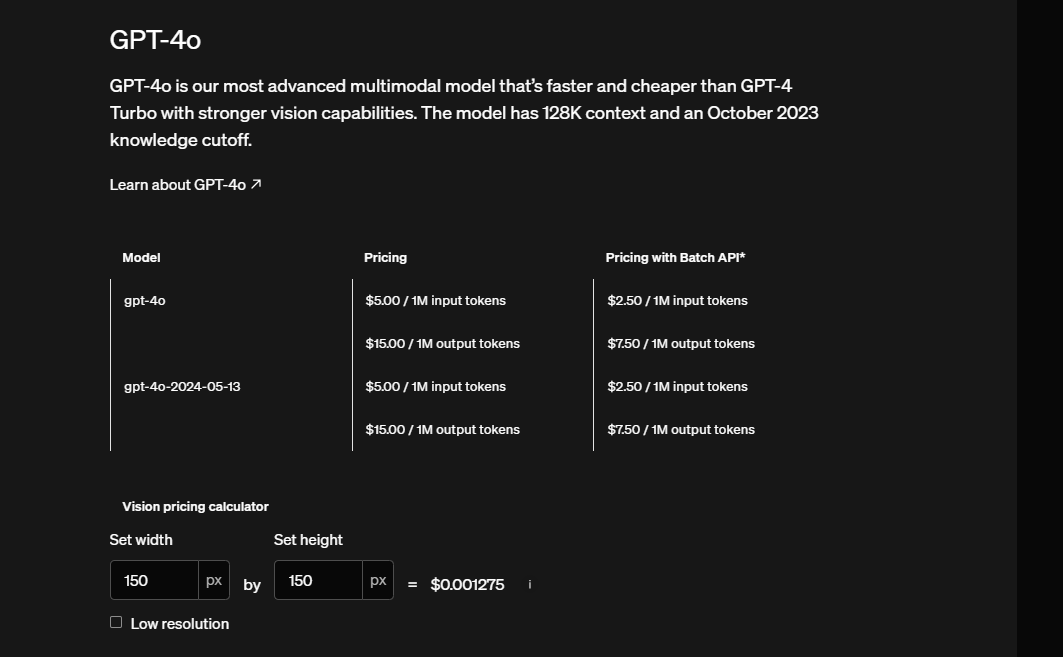Click the Vision pricing calculator label

tap(194, 506)
